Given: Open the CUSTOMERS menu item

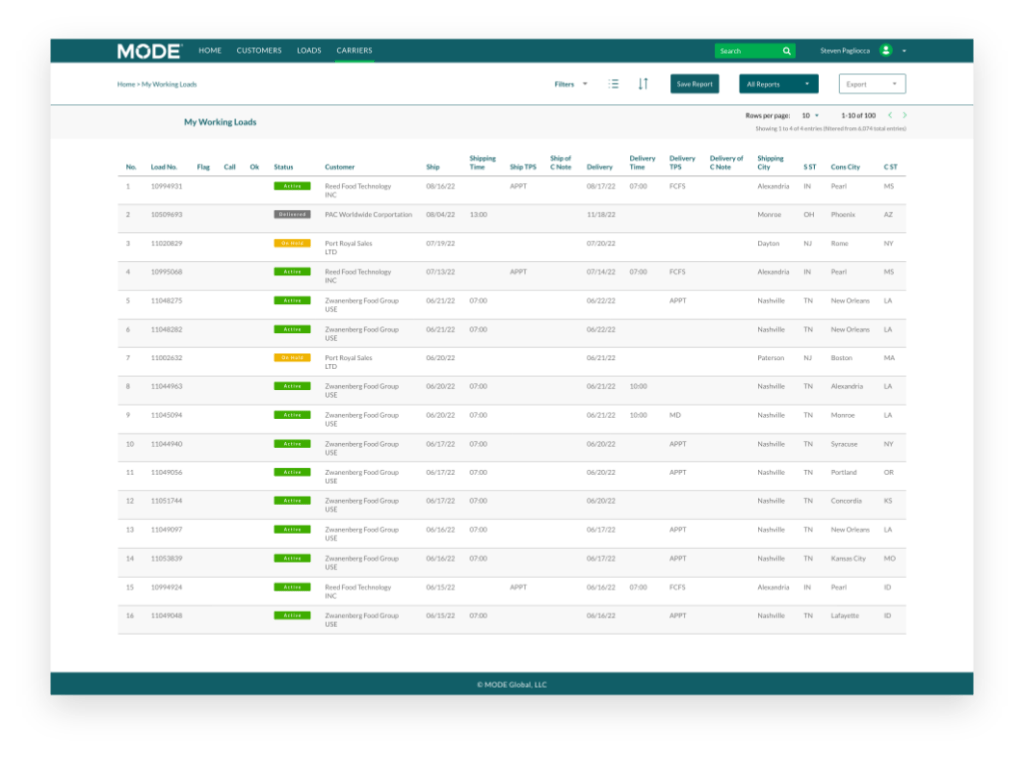Looking at the screenshot, I should 259,50.
